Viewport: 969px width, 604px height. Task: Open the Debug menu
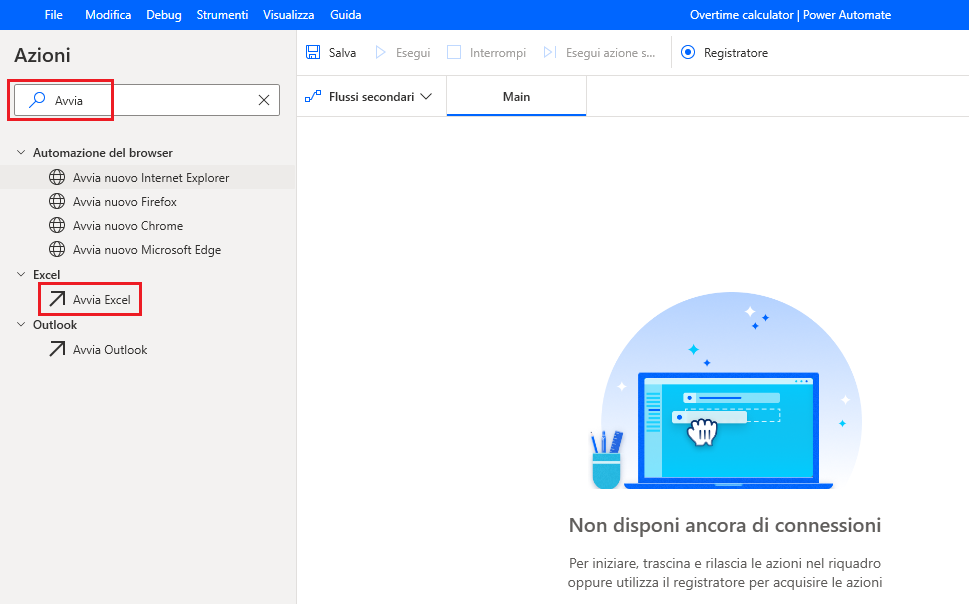[x=163, y=14]
